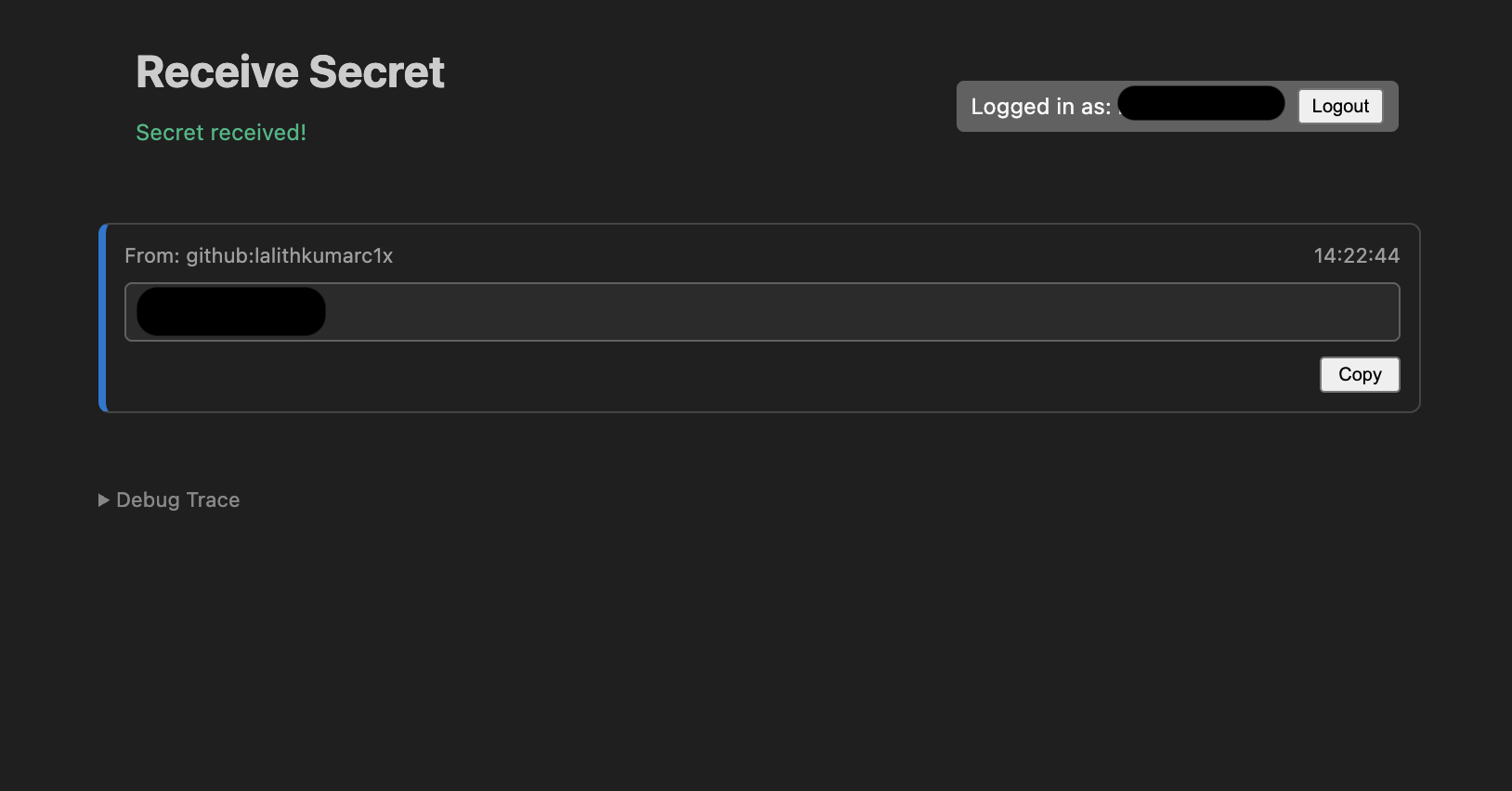1512x791 pixels.
Task: Click the sender name github:lalithkumarc1x
Action: click(x=290, y=255)
